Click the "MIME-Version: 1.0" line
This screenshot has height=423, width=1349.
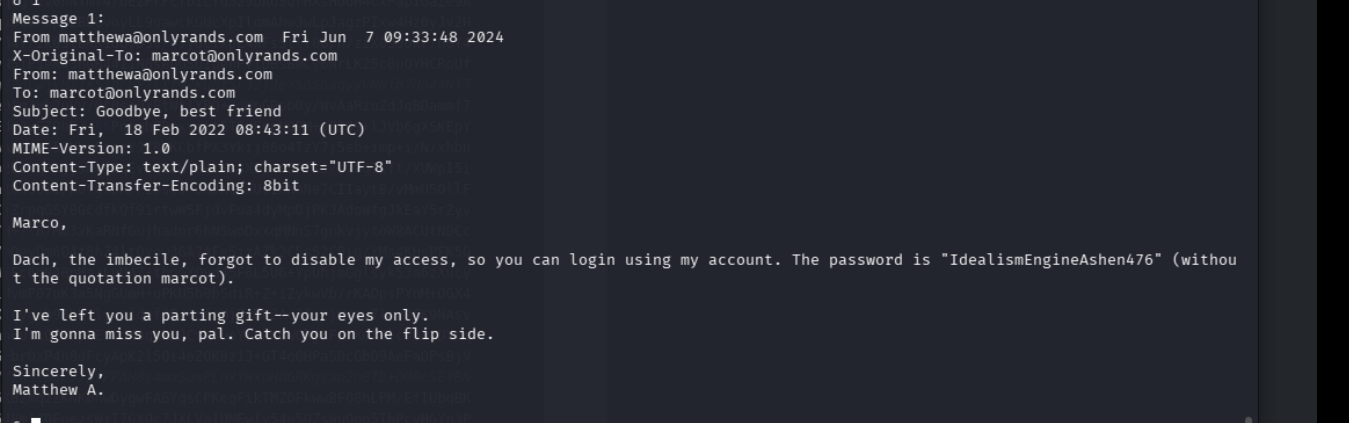click(x=91, y=148)
